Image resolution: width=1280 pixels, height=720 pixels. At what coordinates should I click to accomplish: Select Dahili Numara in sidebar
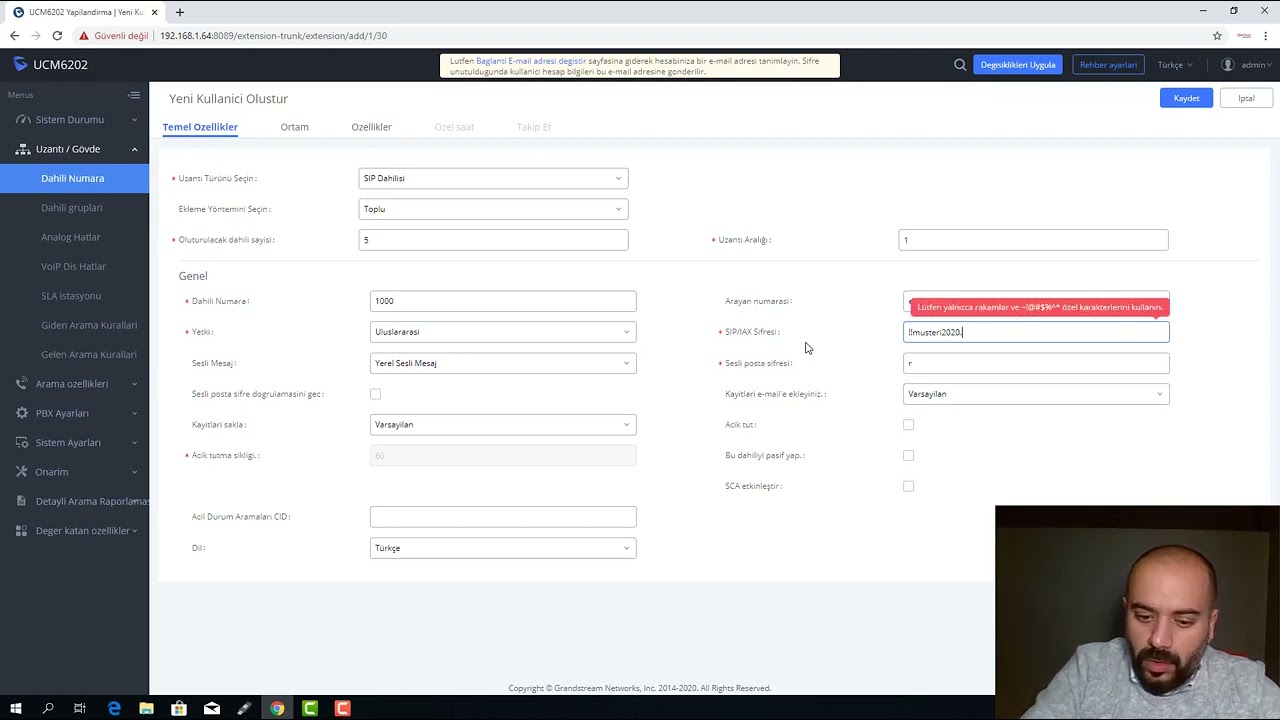pyautogui.click(x=74, y=178)
